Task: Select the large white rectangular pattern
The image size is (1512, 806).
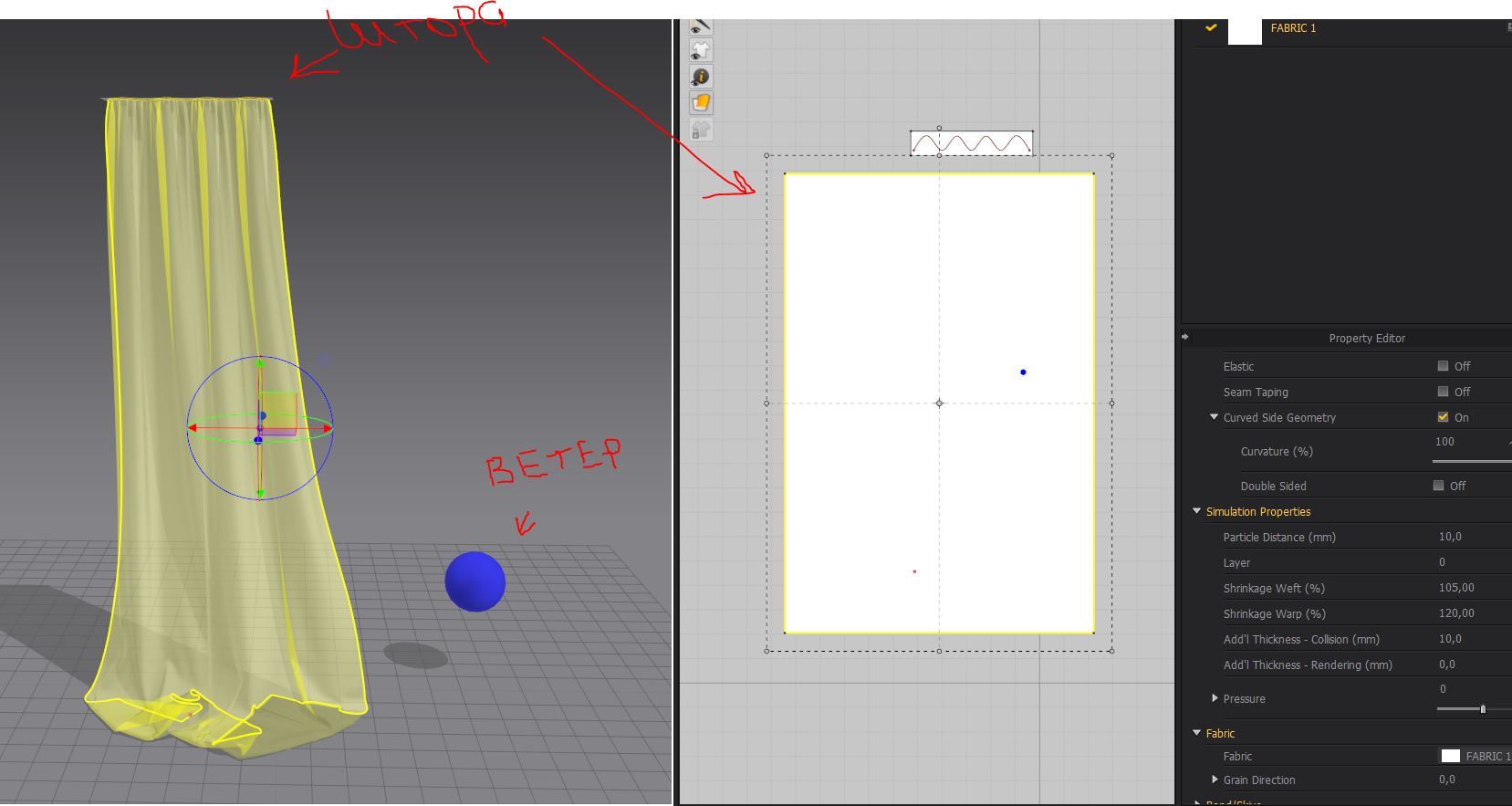Action: [x=939, y=403]
